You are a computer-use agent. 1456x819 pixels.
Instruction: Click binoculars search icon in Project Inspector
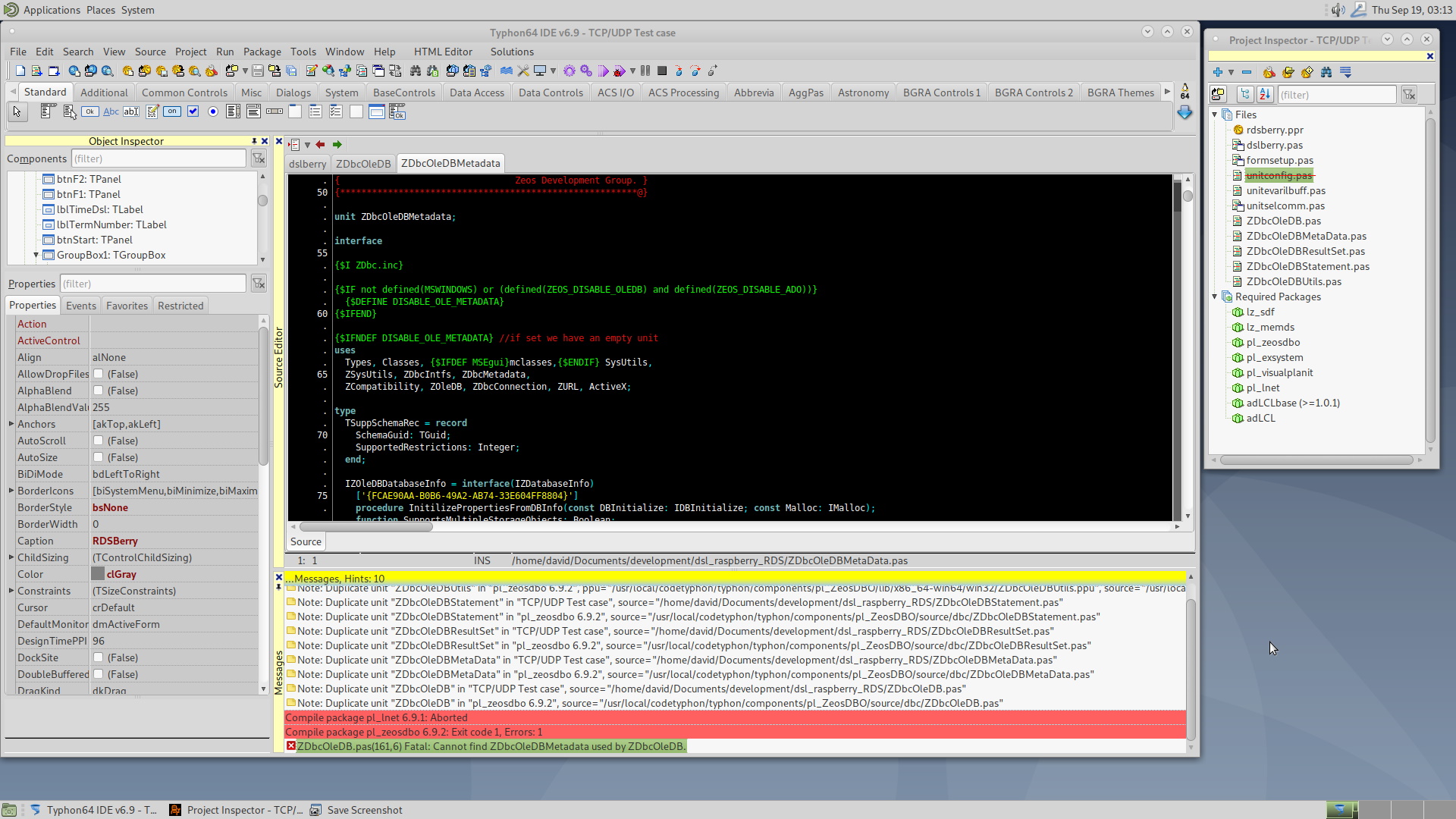1326,73
